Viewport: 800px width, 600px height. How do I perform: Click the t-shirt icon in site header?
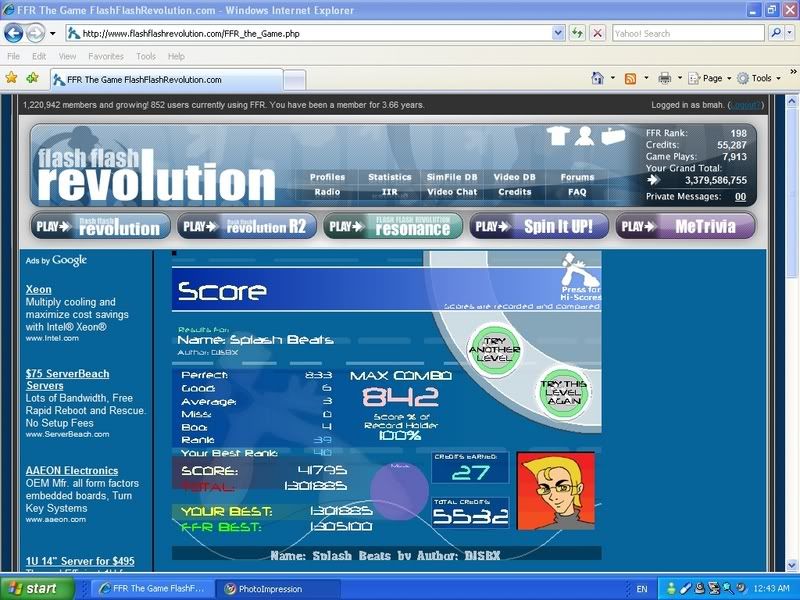pos(558,135)
